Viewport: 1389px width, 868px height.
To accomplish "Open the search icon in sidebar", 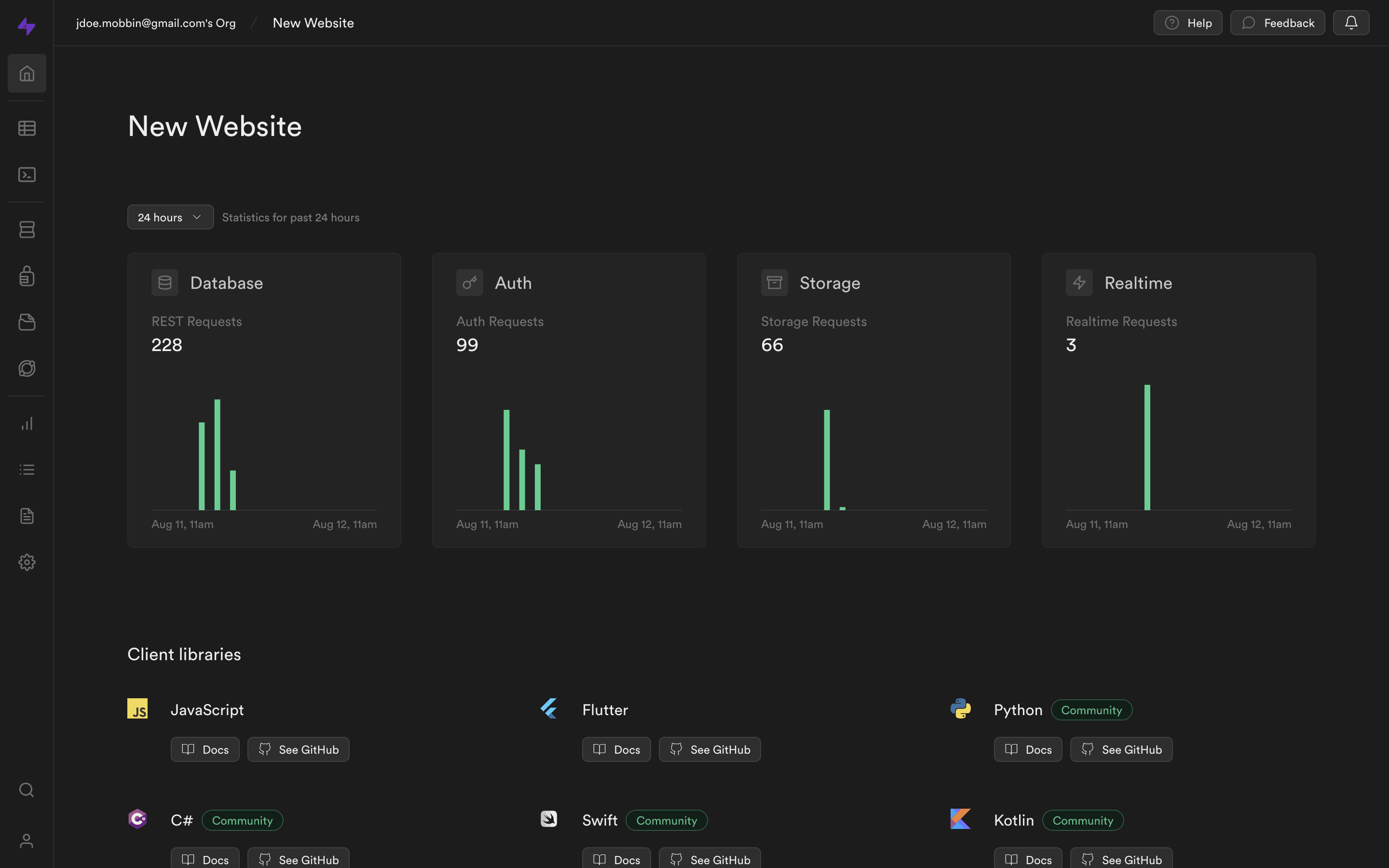I will point(27,790).
